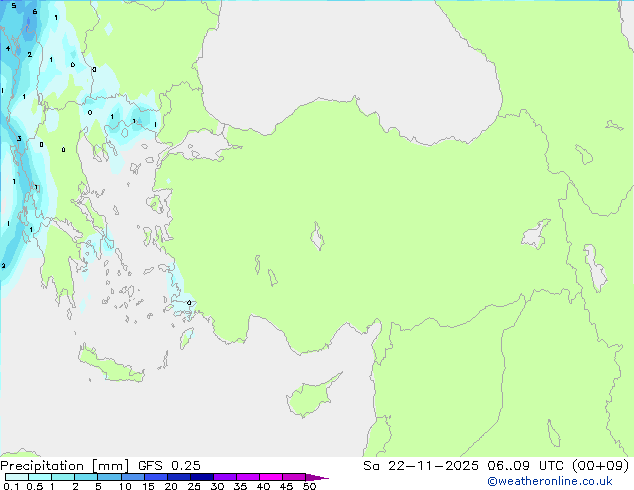Click the 'GFS 0.25' model label
Image resolution: width=634 pixels, height=490 pixels.
tap(169, 466)
